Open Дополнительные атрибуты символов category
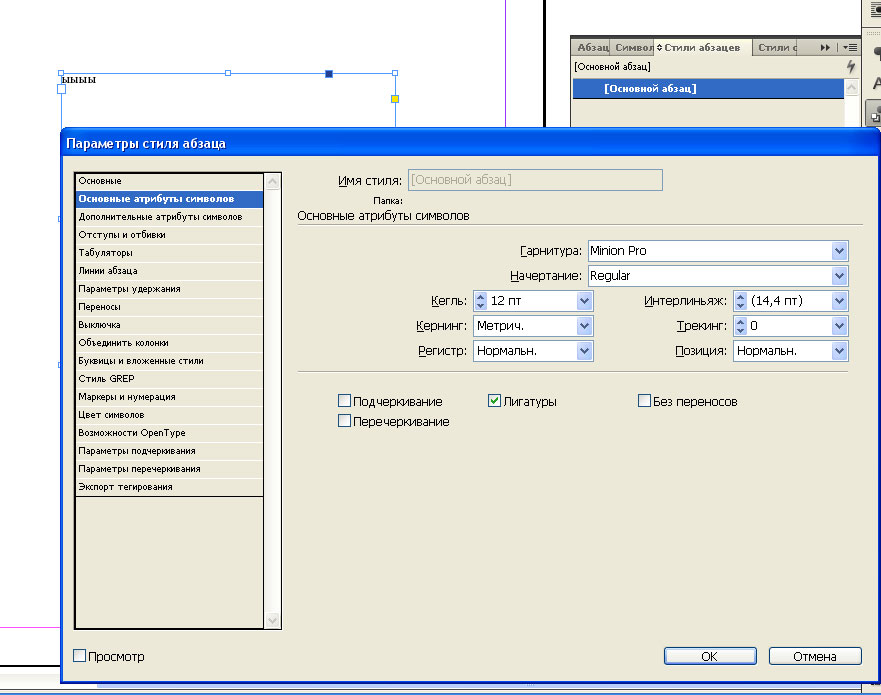Screen dimensions: 881x695 click(169, 217)
